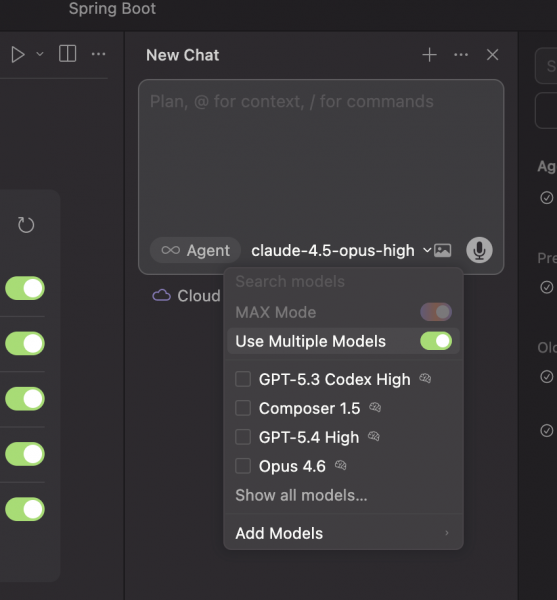This screenshot has width=557, height=600.
Task: Select the Composer 1.5 model entry
Action: 309,408
